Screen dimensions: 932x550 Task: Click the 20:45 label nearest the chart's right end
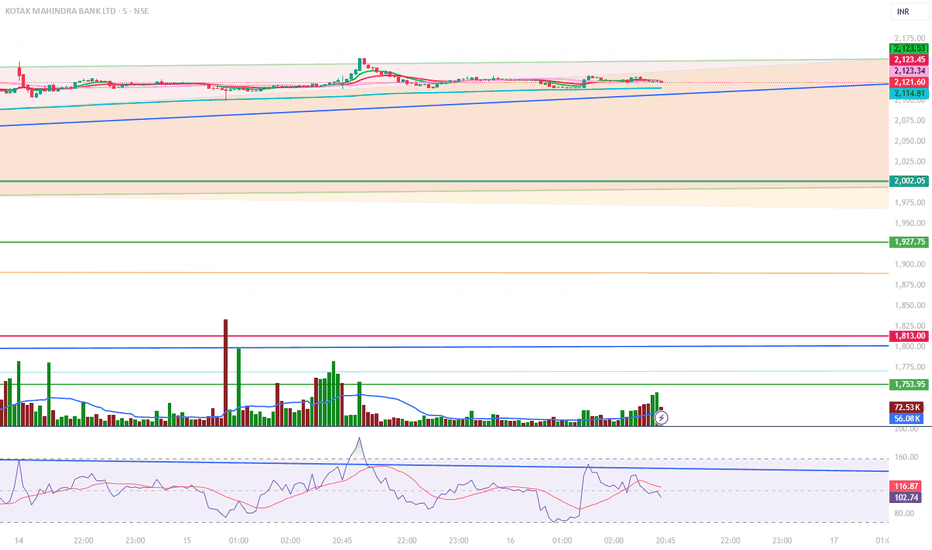pos(665,540)
